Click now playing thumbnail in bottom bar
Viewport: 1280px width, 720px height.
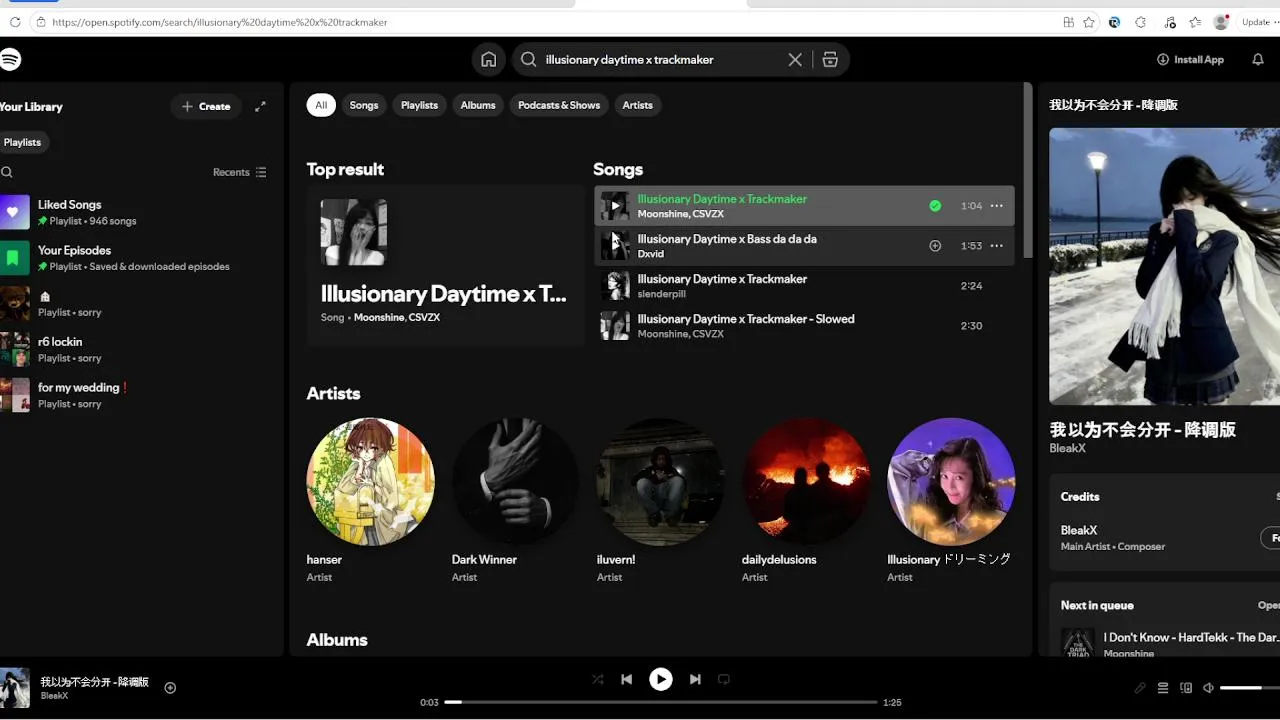(x=15, y=687)
